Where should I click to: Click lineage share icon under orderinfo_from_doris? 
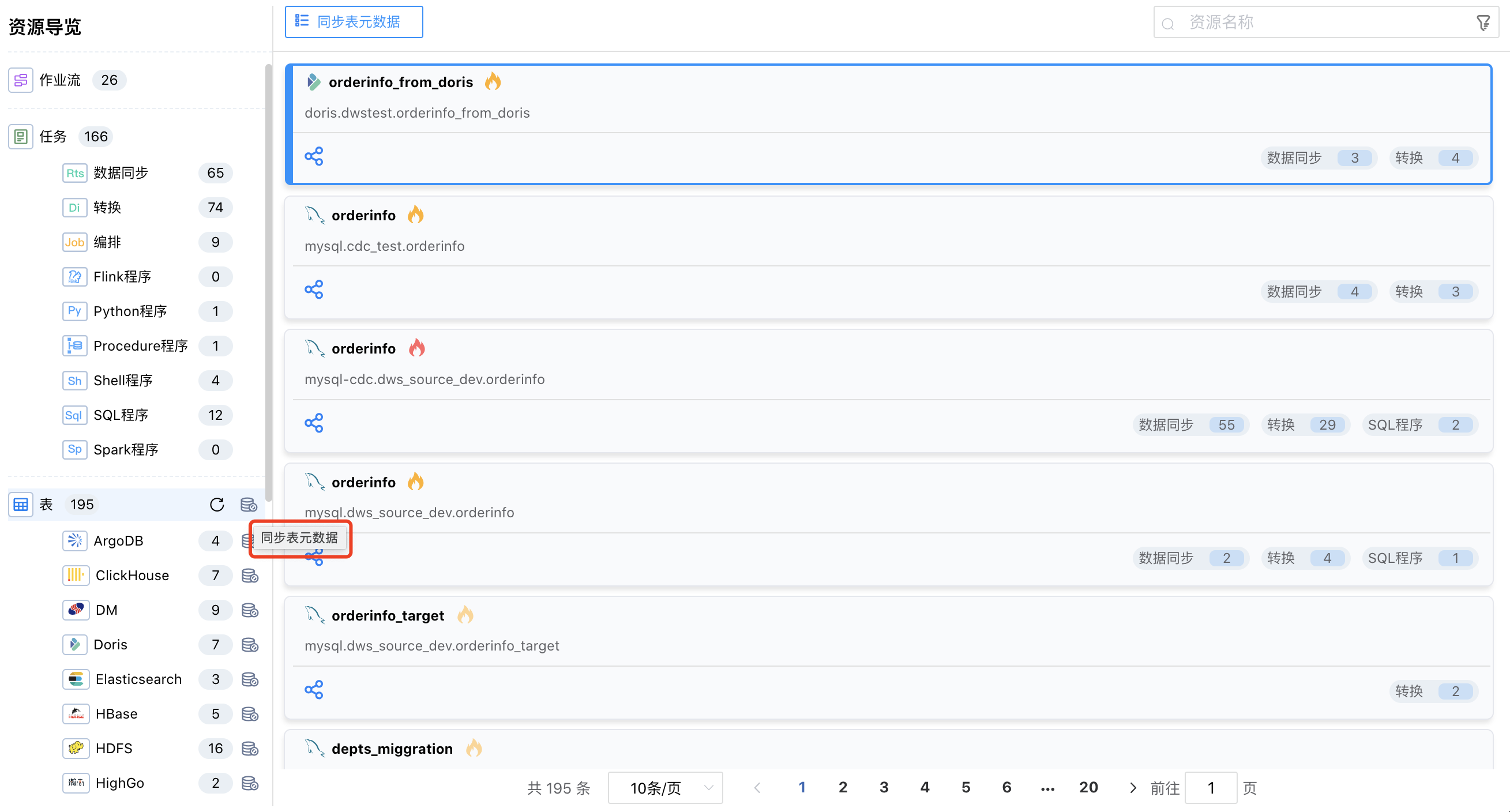point(314,156)
